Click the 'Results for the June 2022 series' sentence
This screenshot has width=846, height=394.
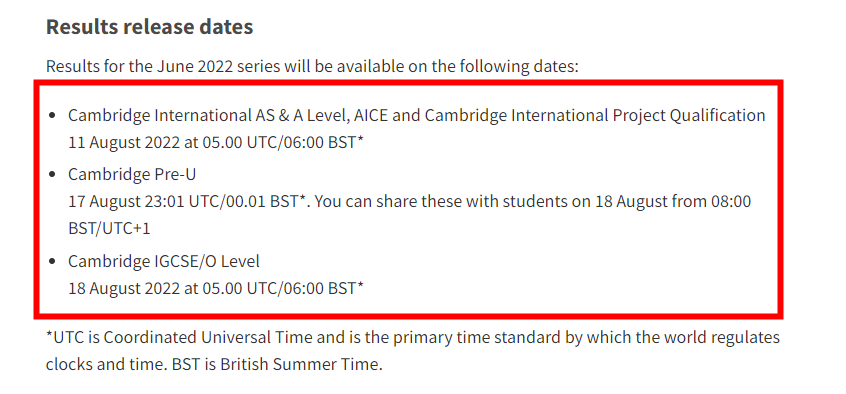tap(312, 66)
